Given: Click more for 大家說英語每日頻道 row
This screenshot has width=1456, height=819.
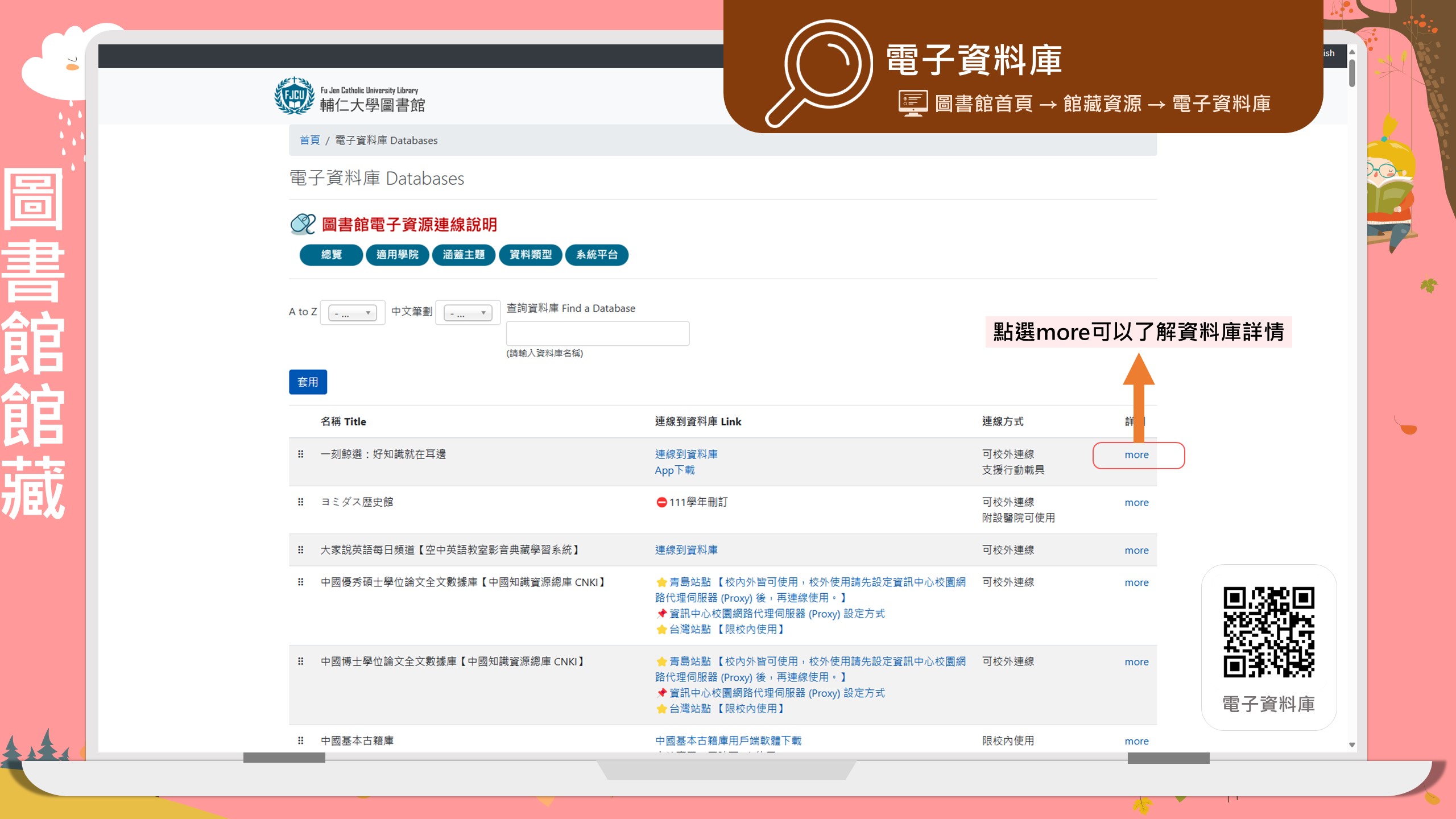Looking at the screenshot, I should [1136, 550].
